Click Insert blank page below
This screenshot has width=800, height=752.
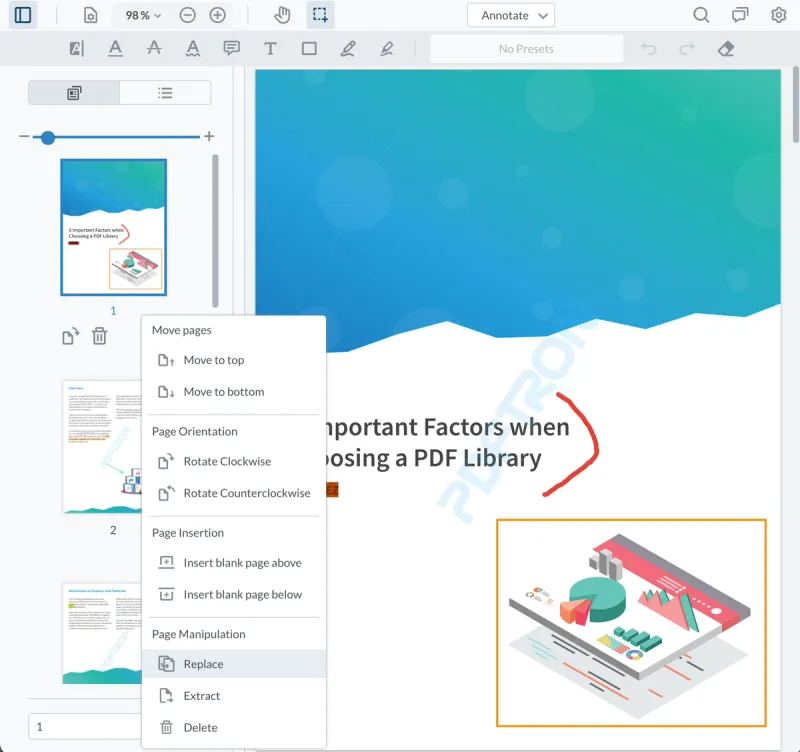tap(240, 594)
